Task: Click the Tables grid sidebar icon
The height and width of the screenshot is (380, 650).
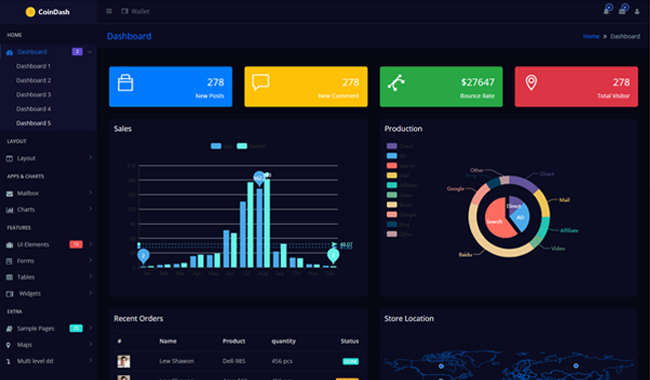Action: (x=10, y=277)
